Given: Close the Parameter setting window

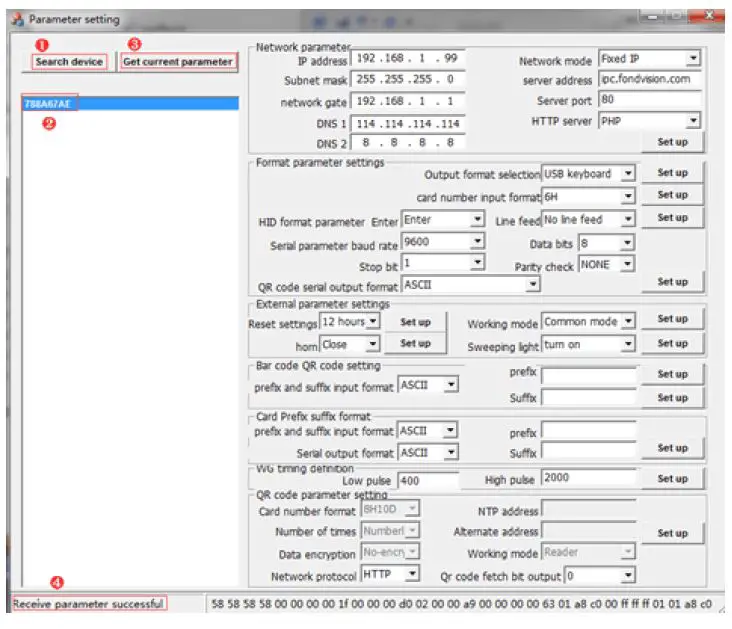Looking at the screenshot, I should pos(708,16).
